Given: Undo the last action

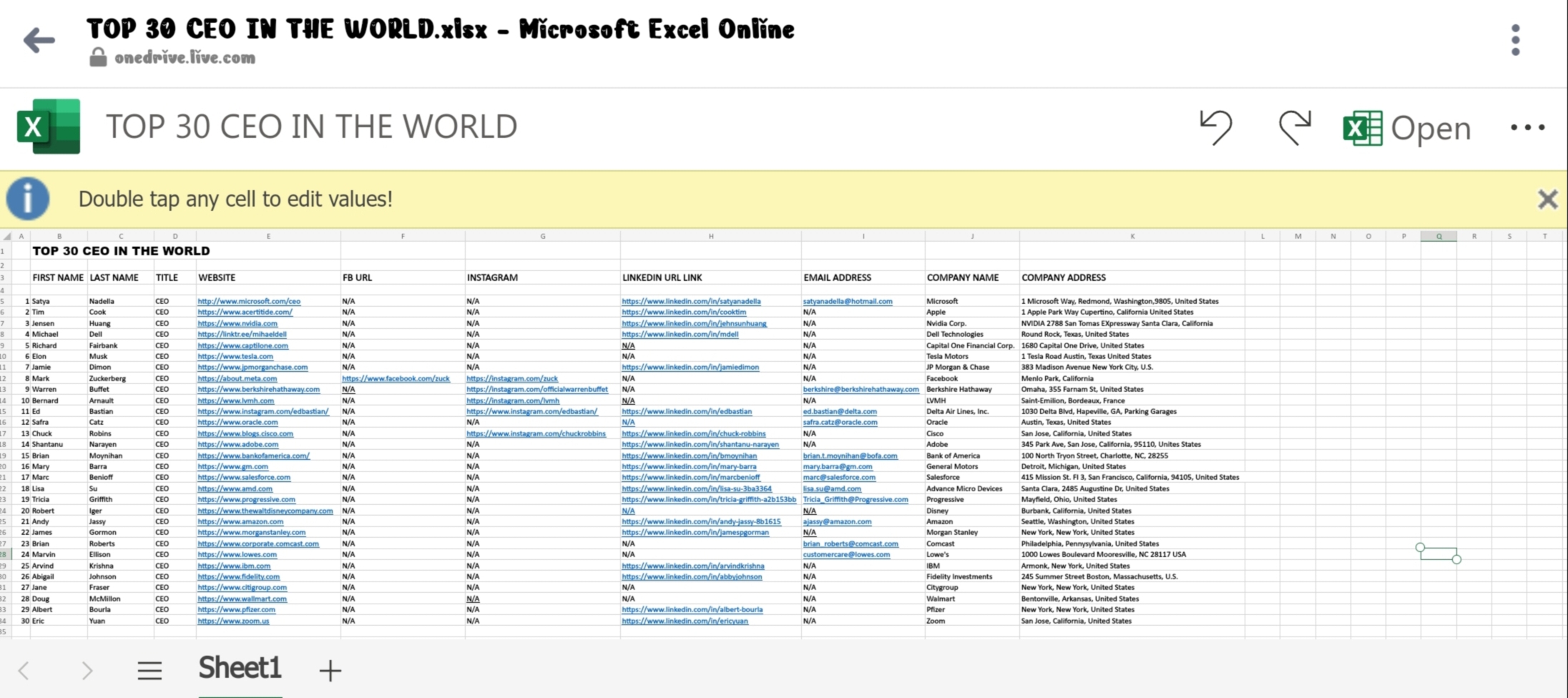Looking at the screenshot, I should click(1215, 127).
